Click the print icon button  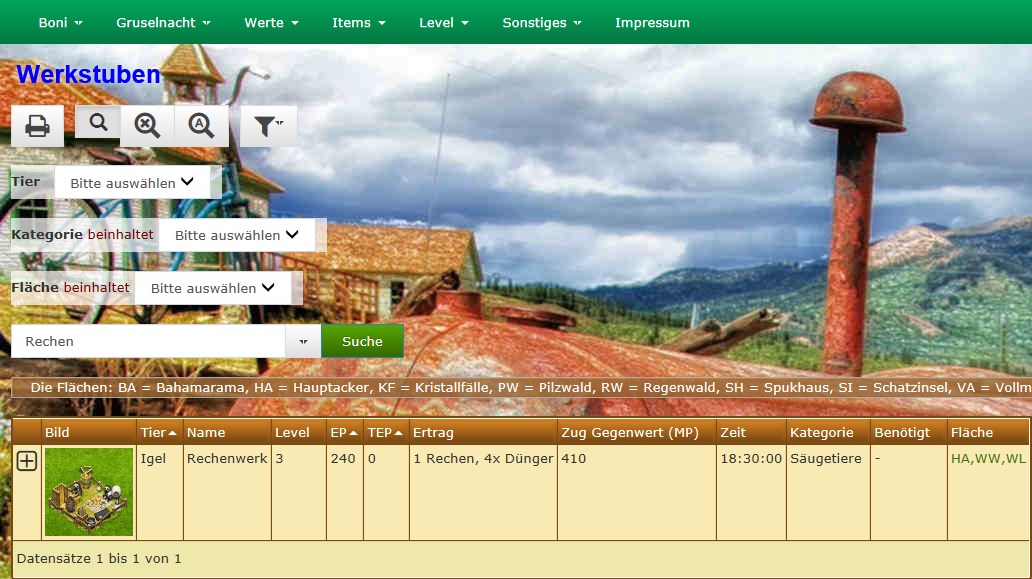[38, 126]
